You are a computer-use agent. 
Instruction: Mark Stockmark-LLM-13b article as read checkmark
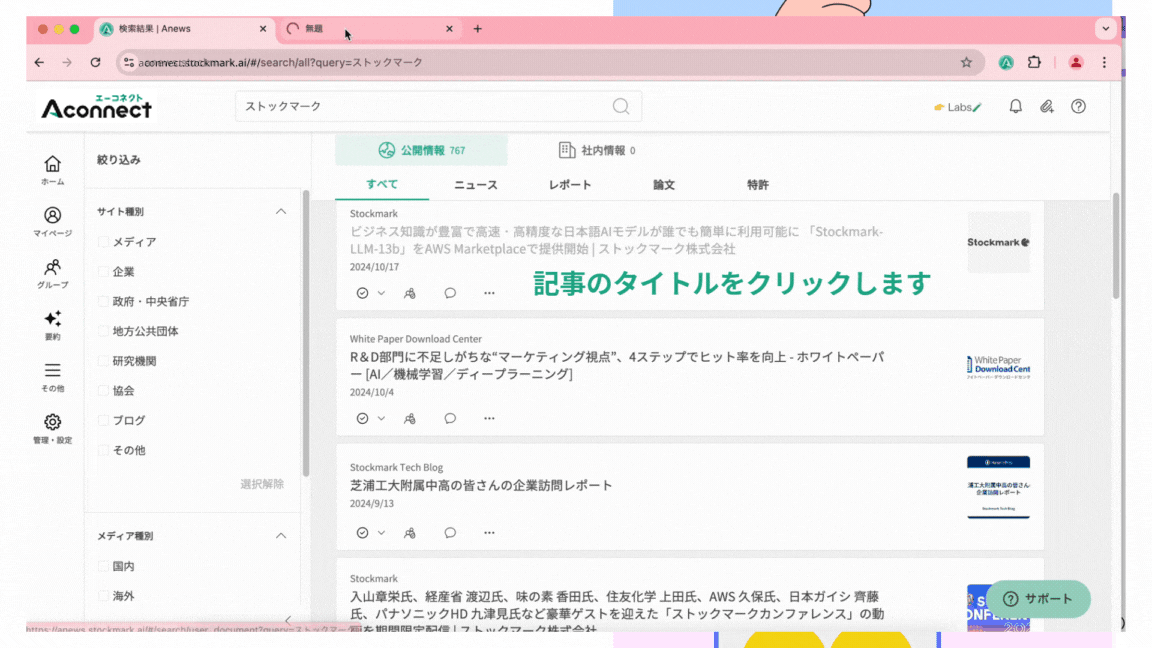coord(362,293)
